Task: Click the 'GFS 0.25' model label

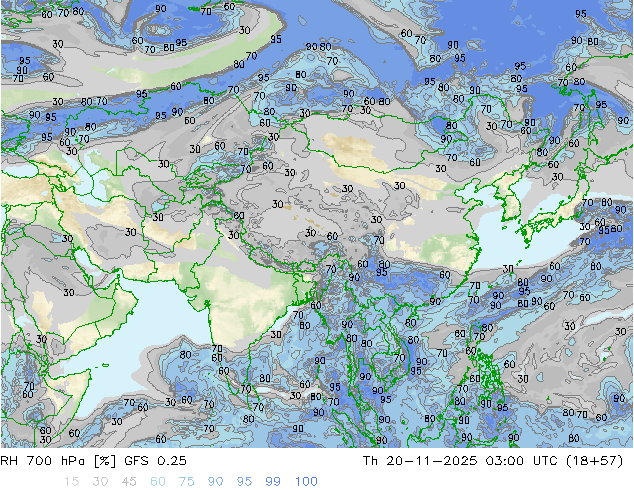Action: pos(155,460)
